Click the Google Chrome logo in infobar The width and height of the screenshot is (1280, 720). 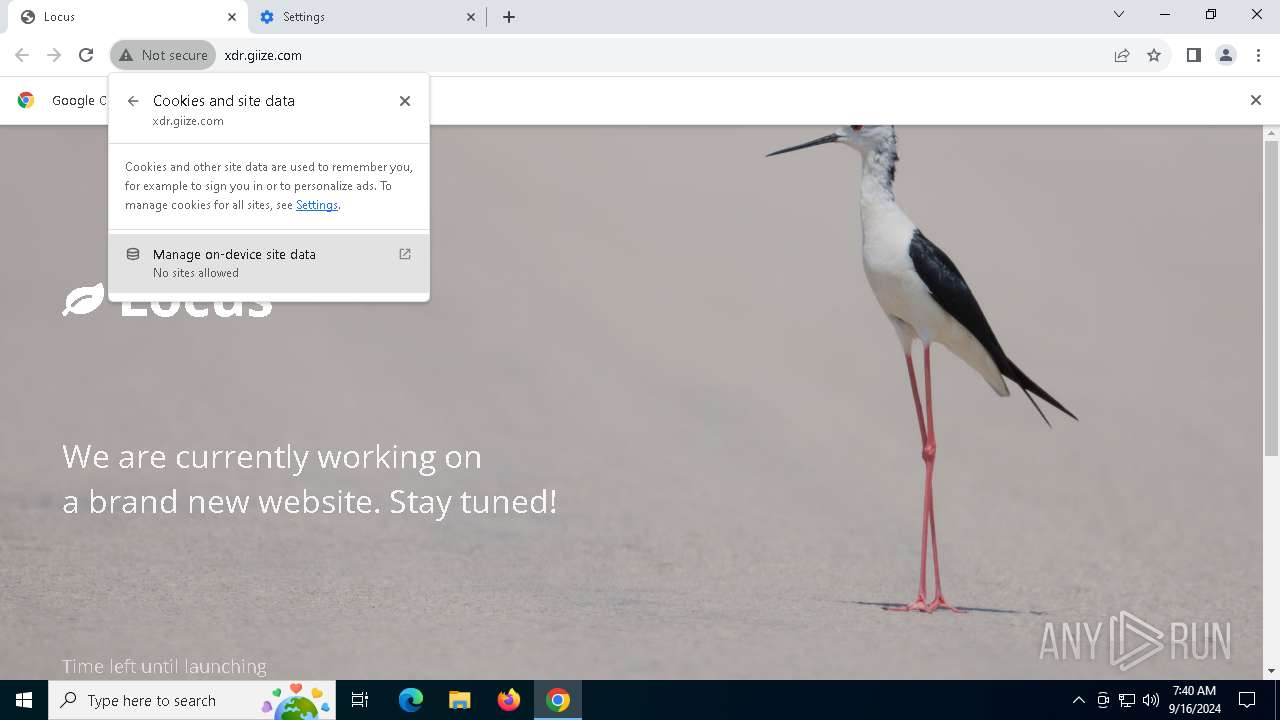coord(26,100)
